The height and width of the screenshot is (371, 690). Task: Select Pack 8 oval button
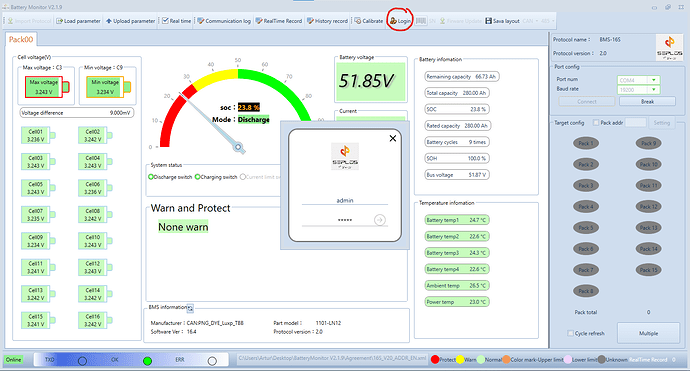(x=586, y=291)
